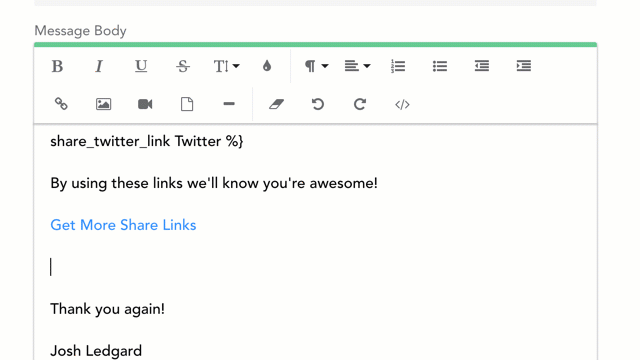Insert a video with the camera icon
Image resolution: width=640 pixels, height=360 pixels.
[145, 104]
